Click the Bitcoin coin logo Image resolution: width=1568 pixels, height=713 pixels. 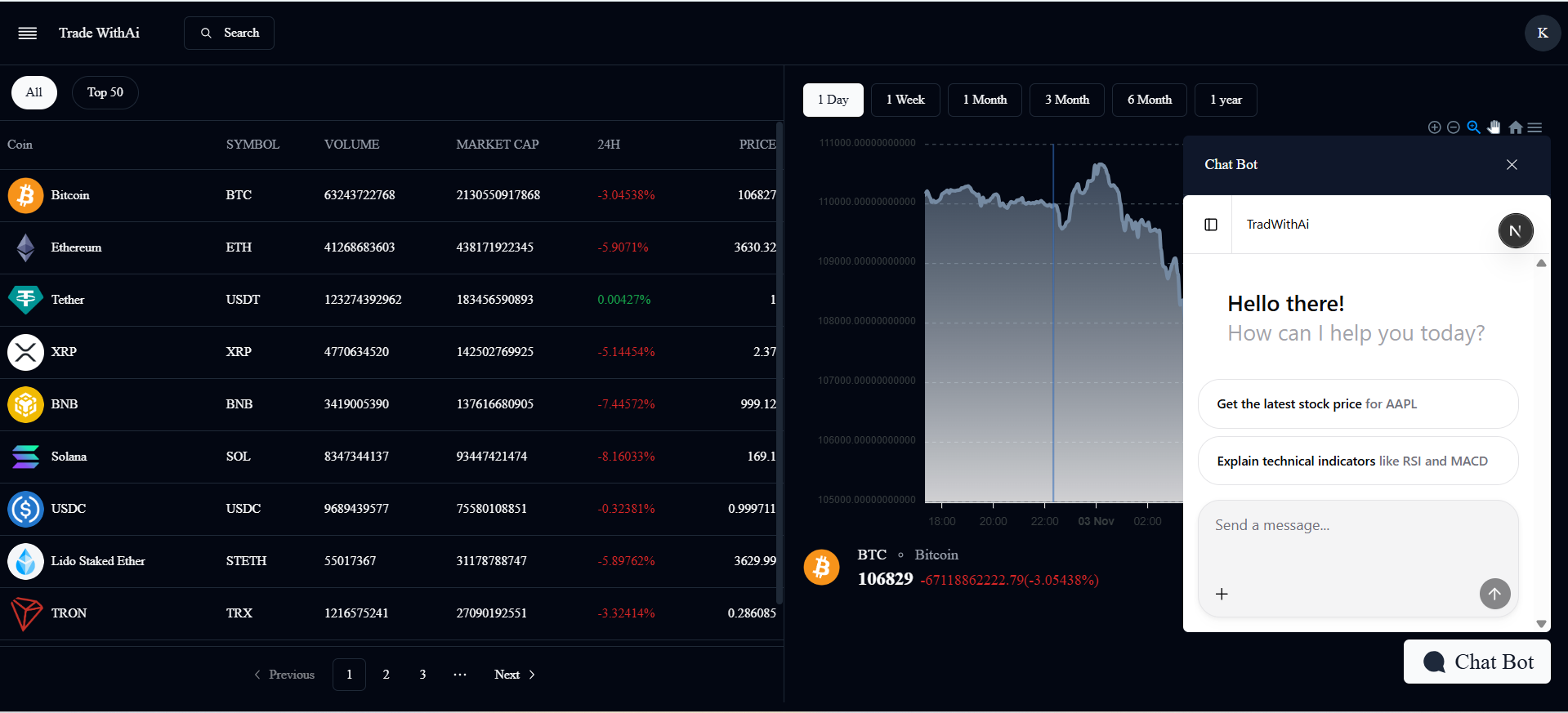click(x=25, y=195)
